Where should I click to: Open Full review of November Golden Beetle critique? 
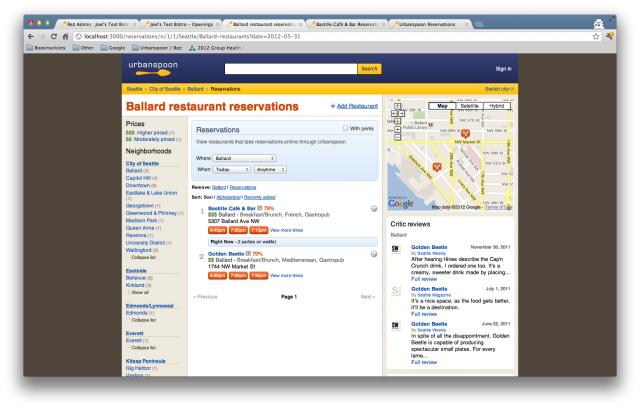(x=424, y=279)
